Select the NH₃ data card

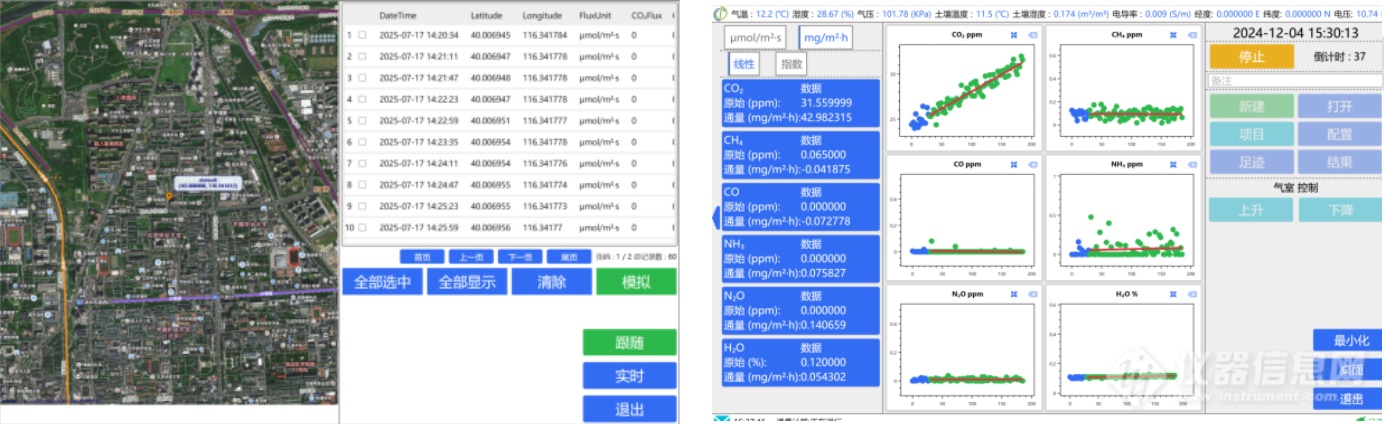tap(800, 259)
